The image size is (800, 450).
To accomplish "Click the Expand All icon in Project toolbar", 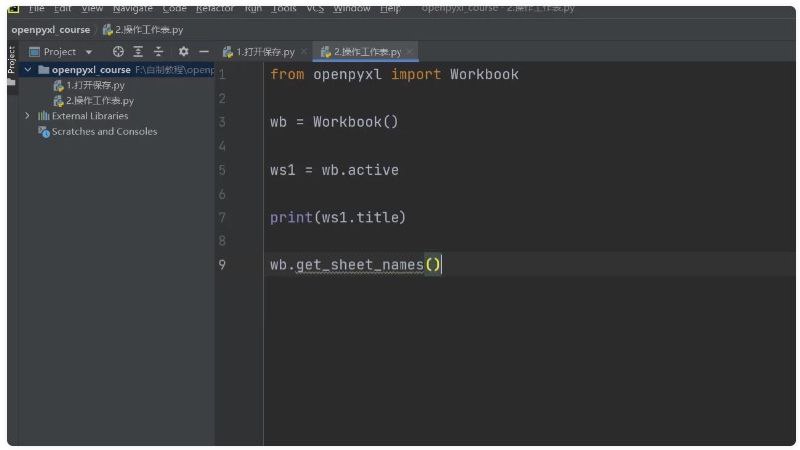I will 138,52.
